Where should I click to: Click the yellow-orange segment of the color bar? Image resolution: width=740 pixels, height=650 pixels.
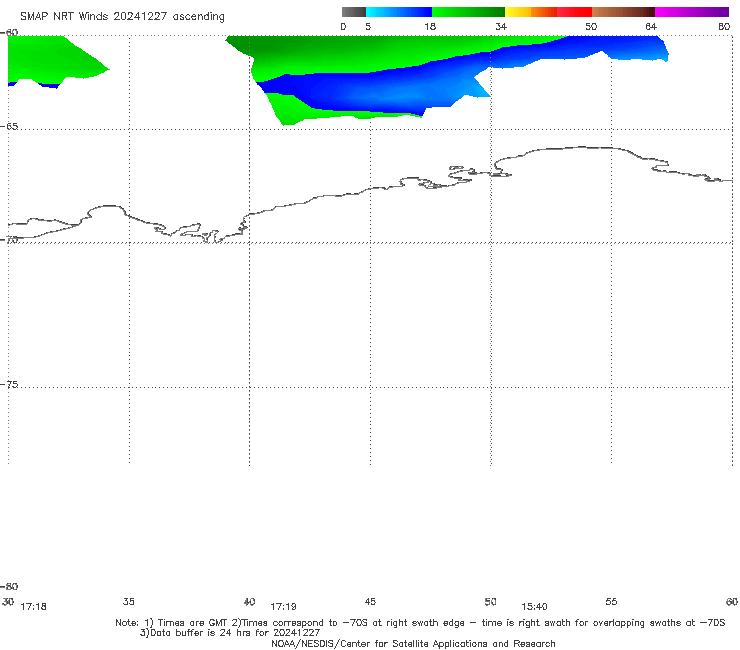coord(531,12)
